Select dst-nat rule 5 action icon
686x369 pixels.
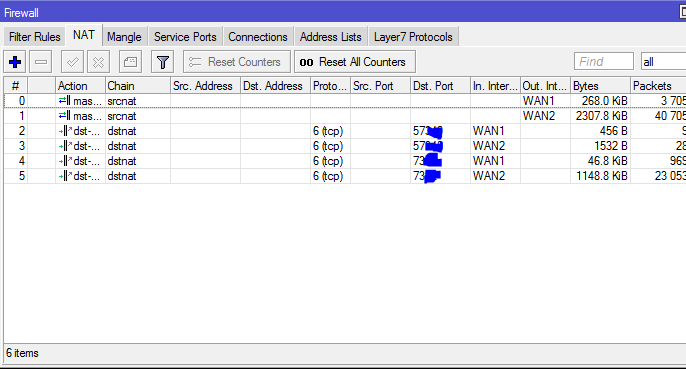(x=65, y=176)
